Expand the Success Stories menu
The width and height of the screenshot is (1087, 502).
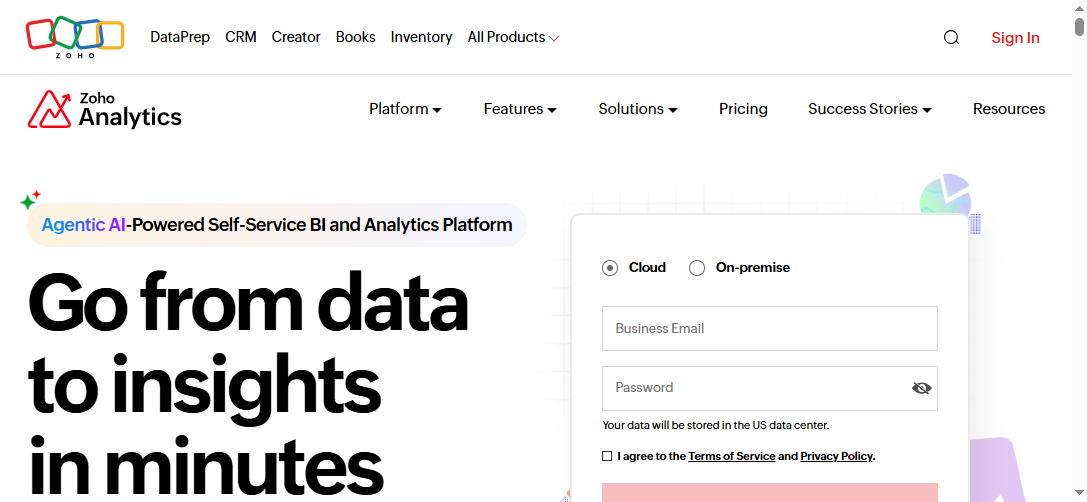click(869, 109)
